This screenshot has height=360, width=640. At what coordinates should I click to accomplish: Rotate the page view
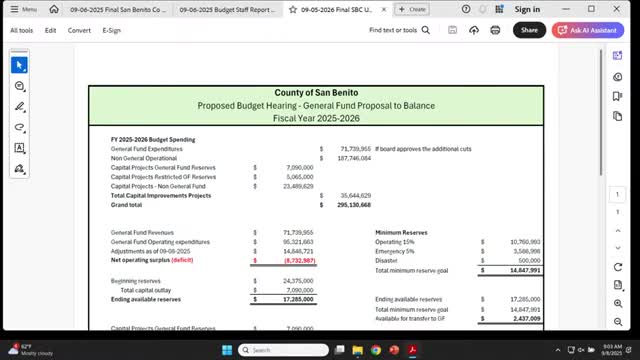click(618, 267)
